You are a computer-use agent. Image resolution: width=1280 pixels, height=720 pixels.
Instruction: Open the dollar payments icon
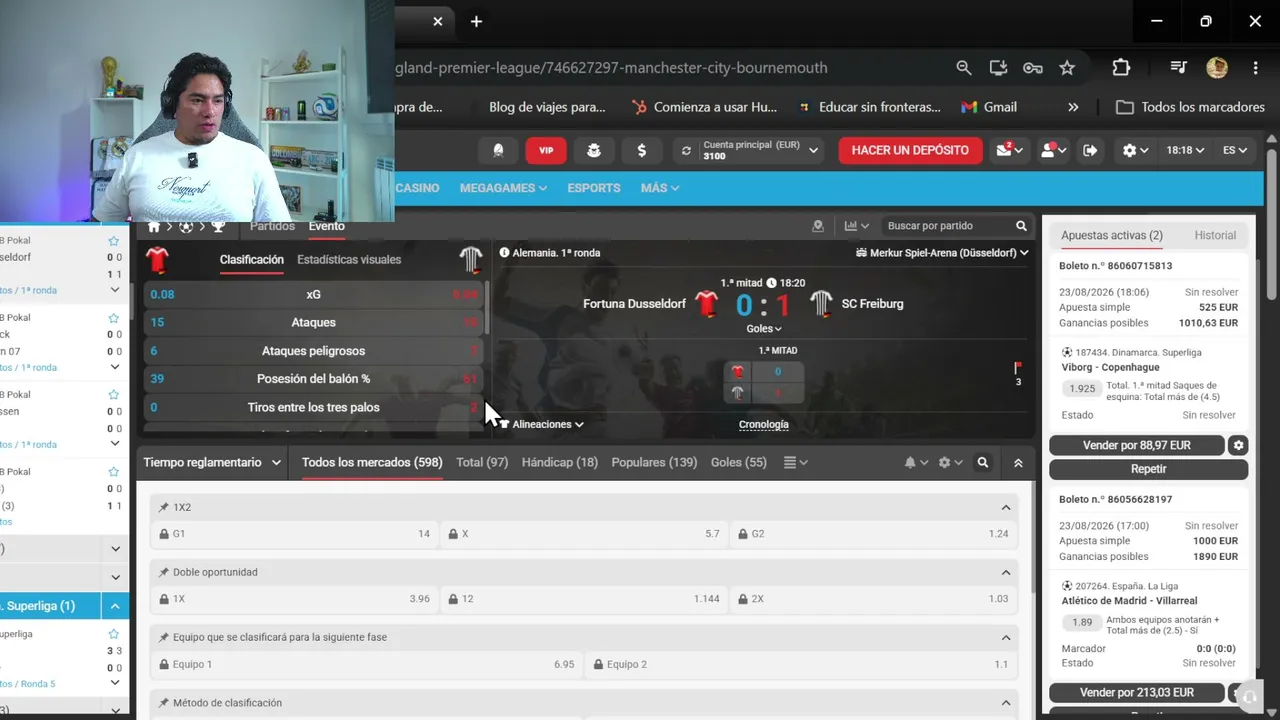click(642, 150)
